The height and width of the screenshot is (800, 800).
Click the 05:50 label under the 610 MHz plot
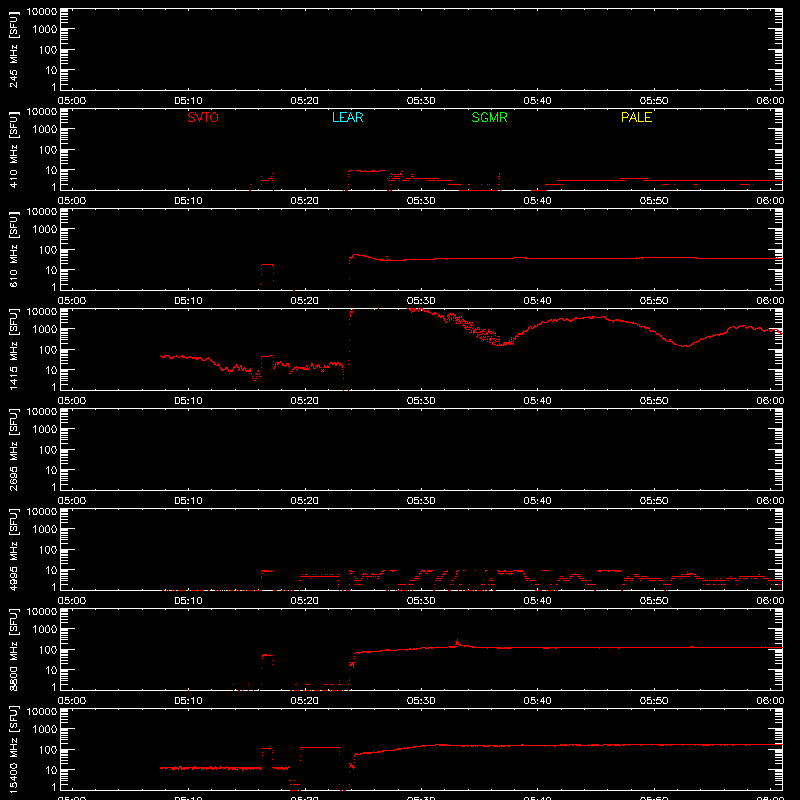[x=654, y=301]
